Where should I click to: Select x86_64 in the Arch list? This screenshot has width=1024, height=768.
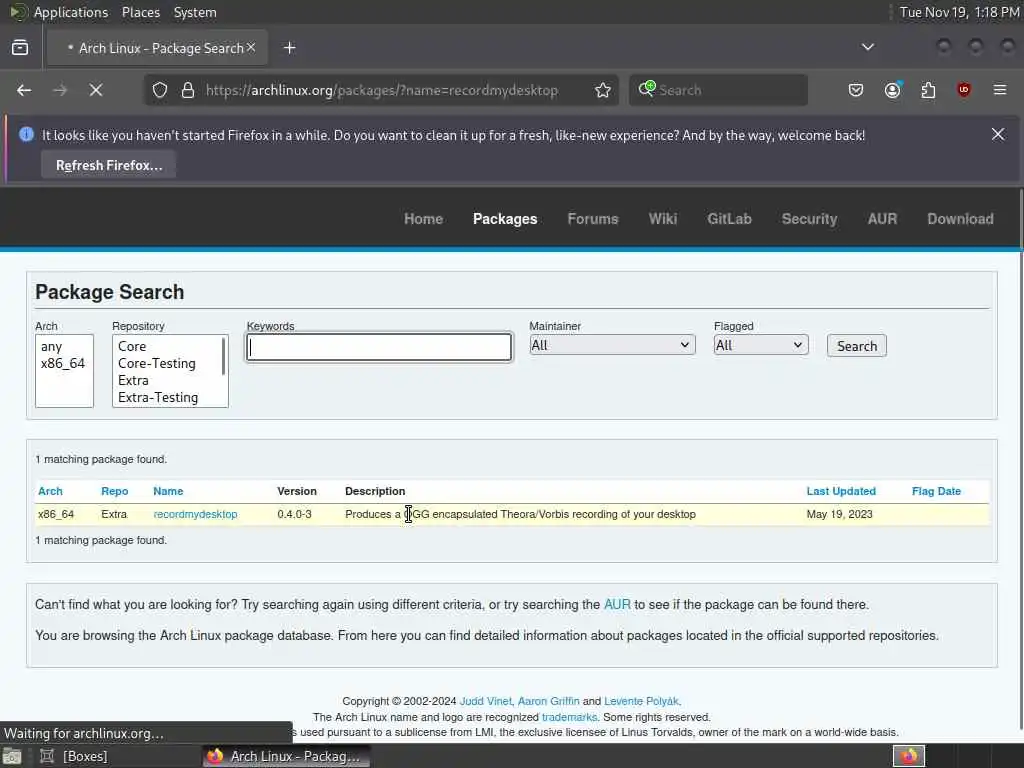pos(63,364)
